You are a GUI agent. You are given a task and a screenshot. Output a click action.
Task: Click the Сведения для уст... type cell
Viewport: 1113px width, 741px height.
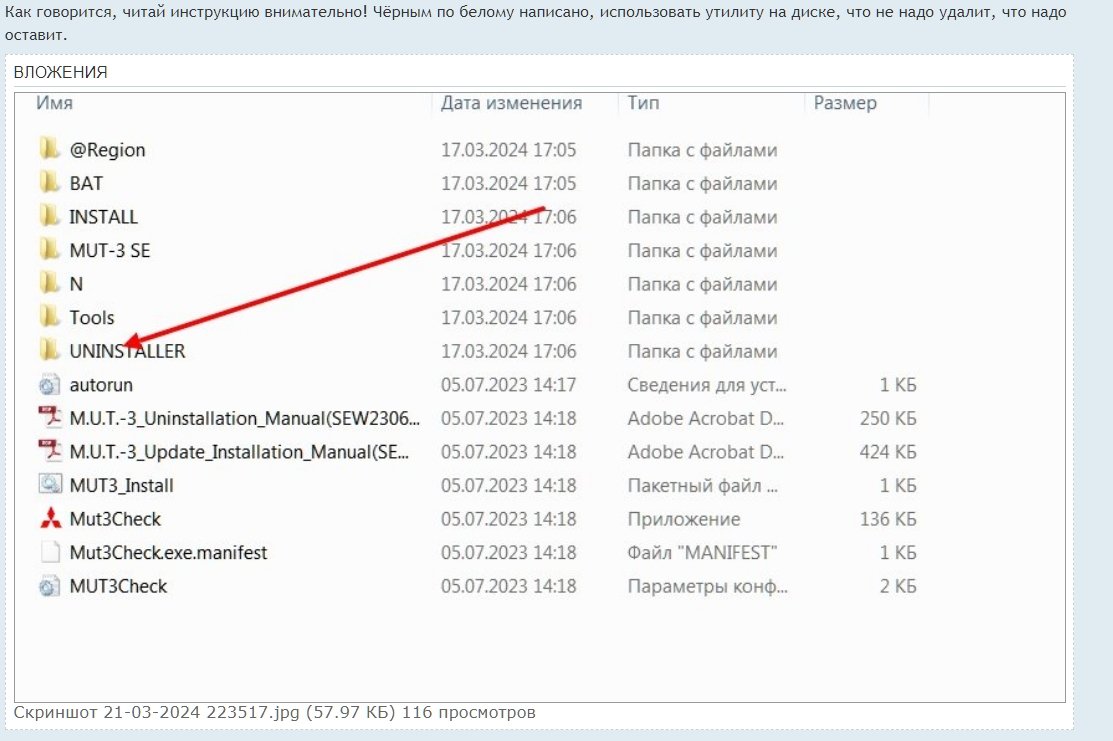tap(707, 385)
